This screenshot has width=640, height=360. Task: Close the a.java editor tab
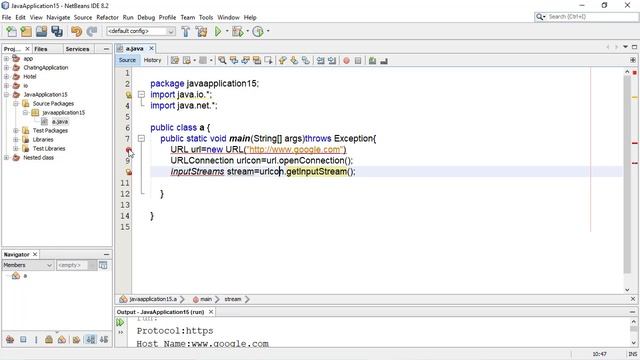tap(151, 48)
